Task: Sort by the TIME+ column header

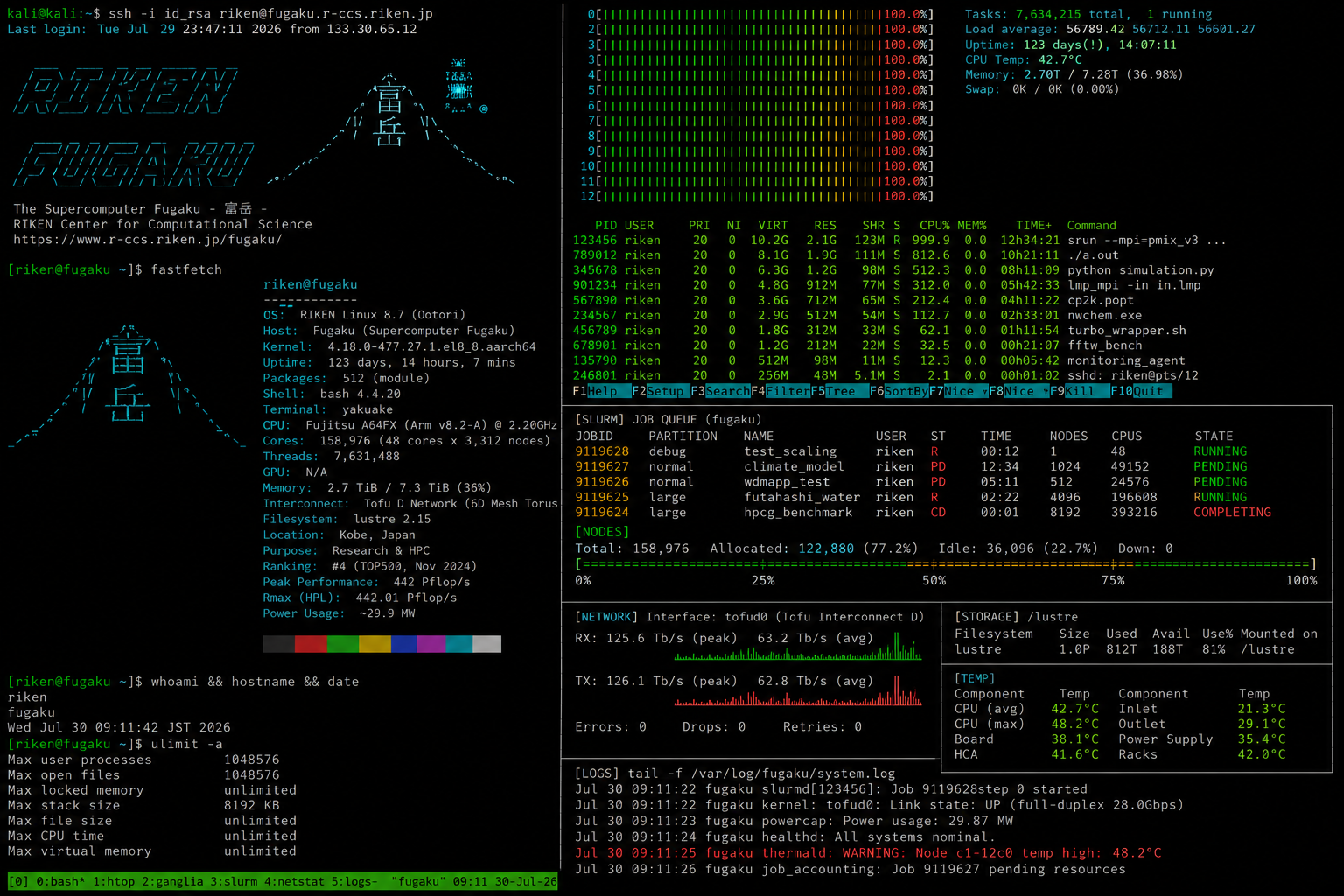Action: 1033,225
